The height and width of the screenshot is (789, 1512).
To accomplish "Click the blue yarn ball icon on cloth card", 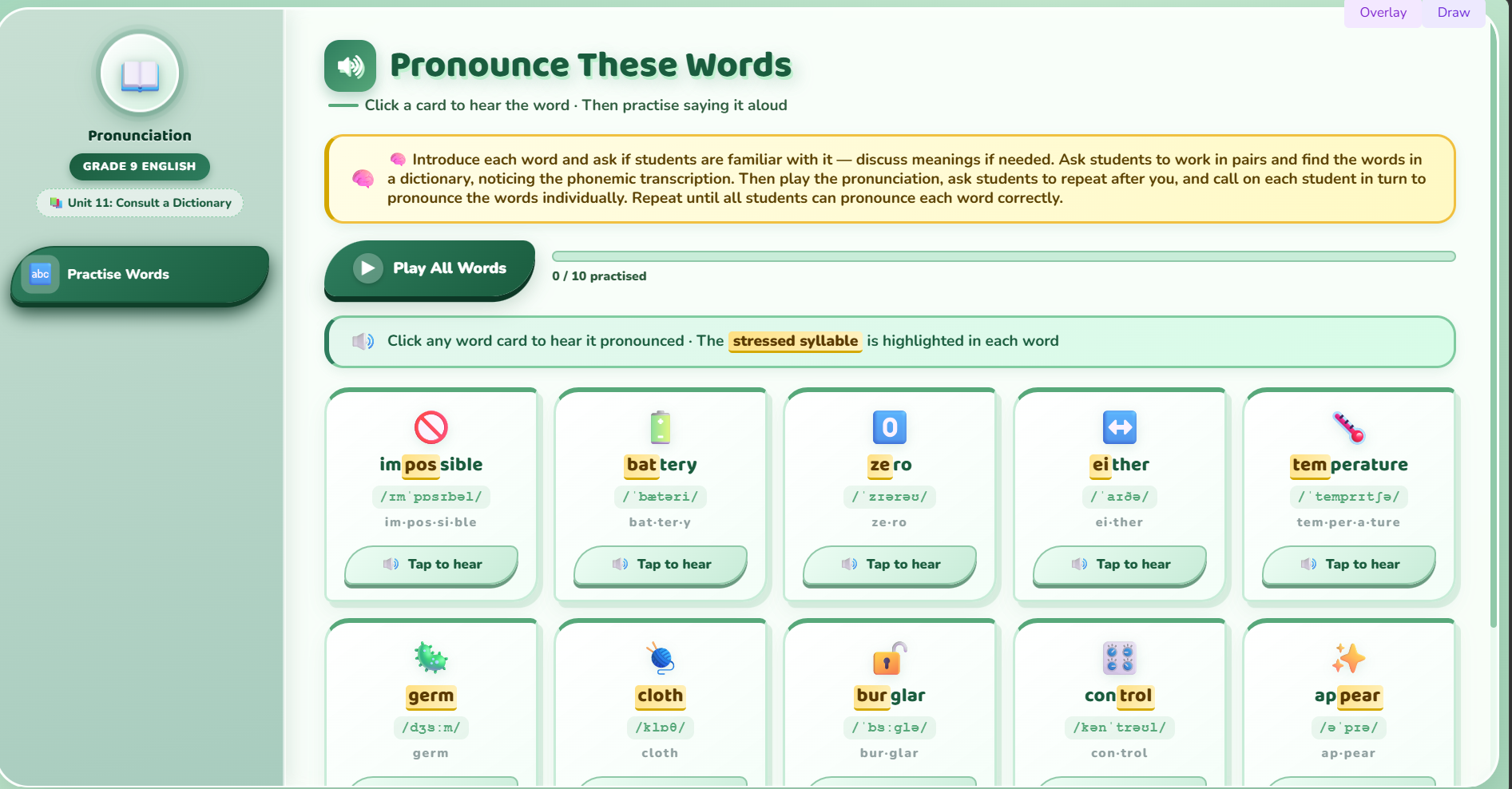I will (661, 658).
